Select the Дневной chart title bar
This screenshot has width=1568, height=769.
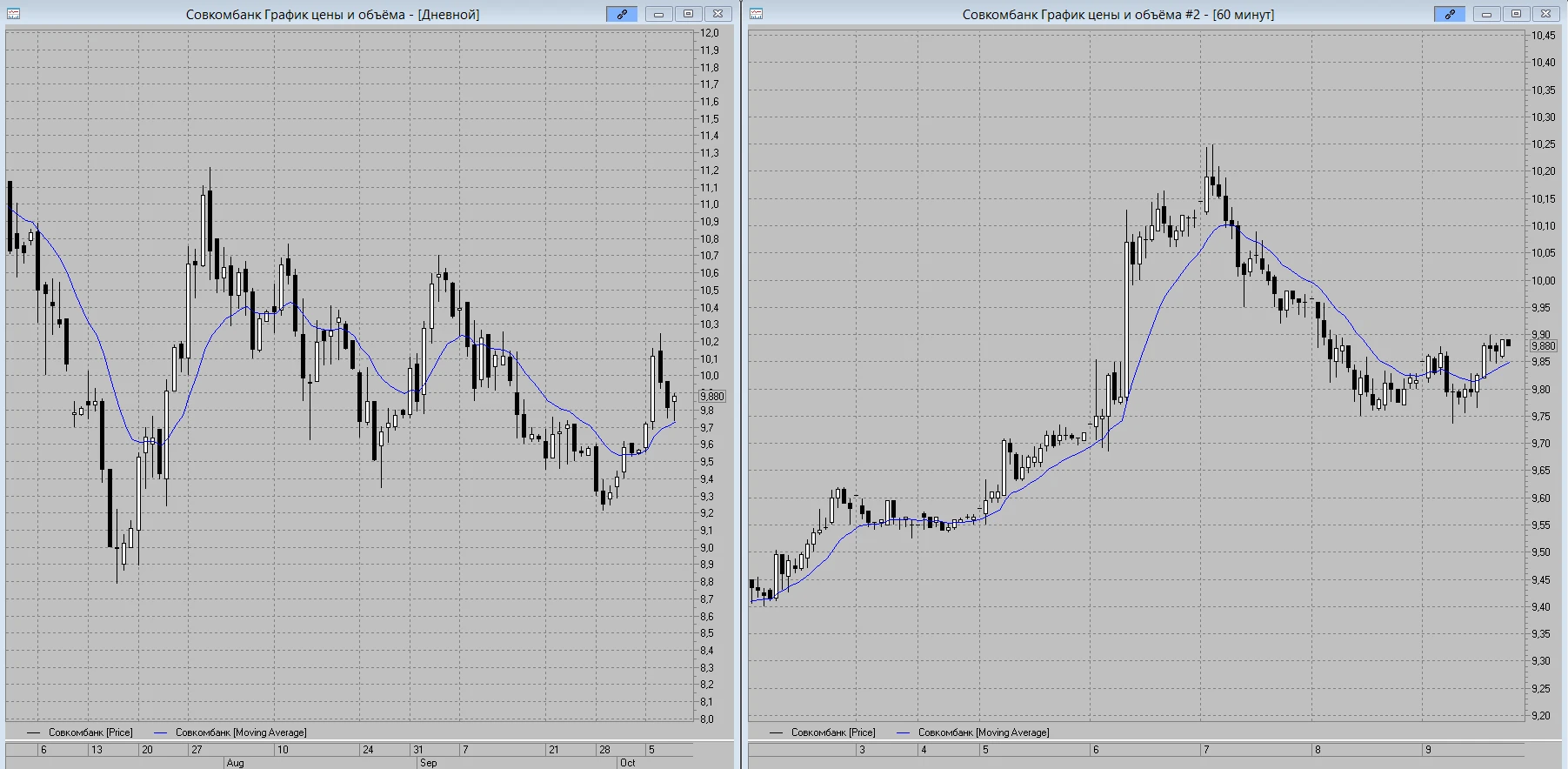click(x=332, y=15)
